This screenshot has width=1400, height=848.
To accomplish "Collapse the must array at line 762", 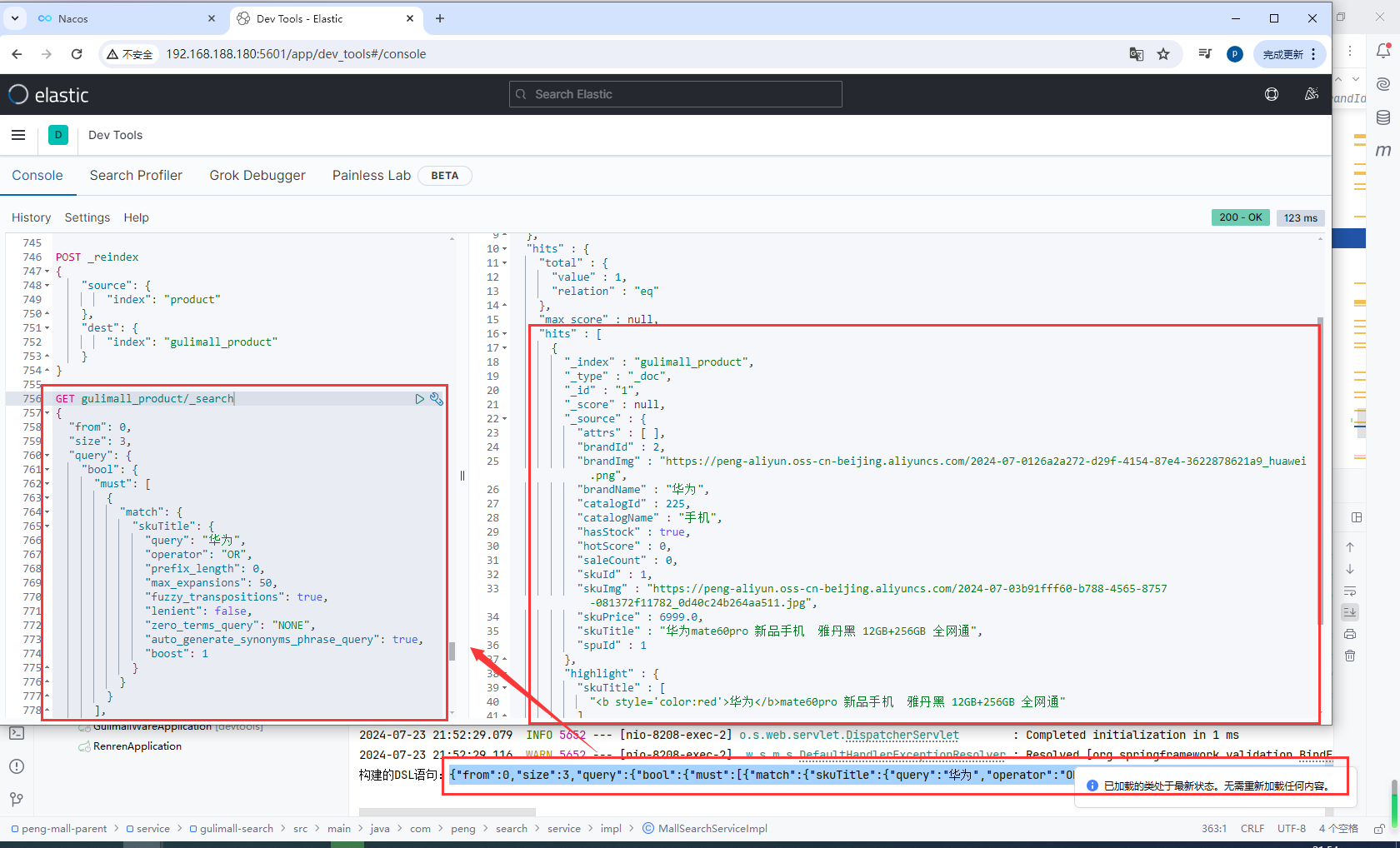I will pos(47,484).
